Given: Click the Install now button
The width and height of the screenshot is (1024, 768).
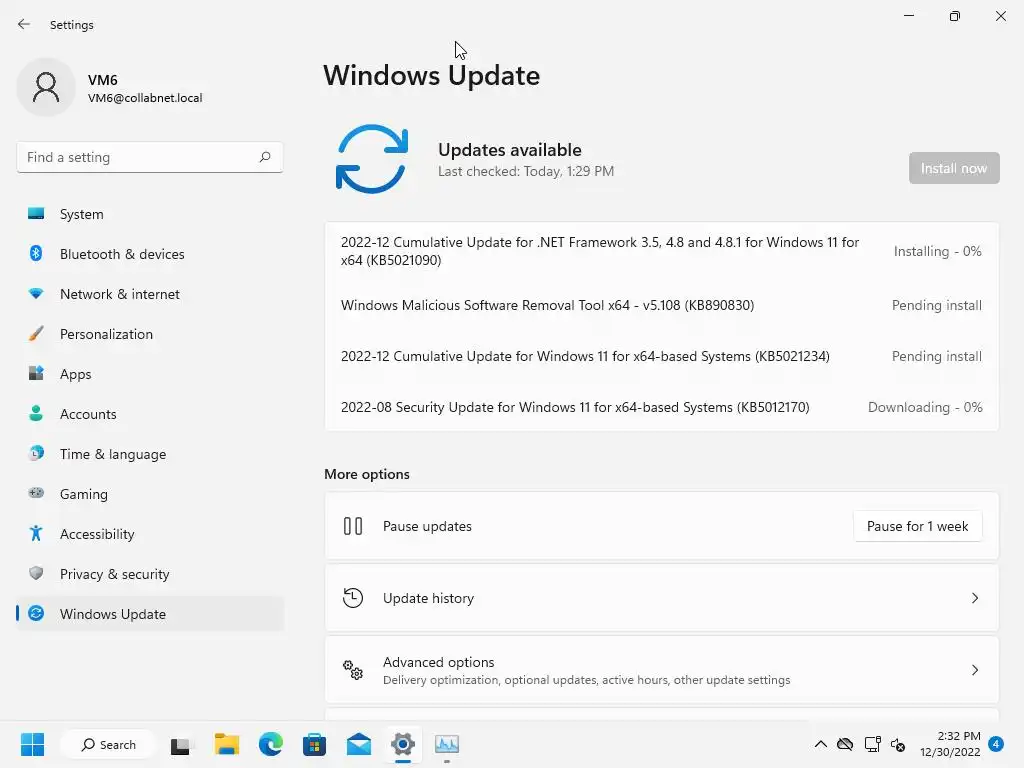Looking at the screenshot, I should [x=953, y=168].
